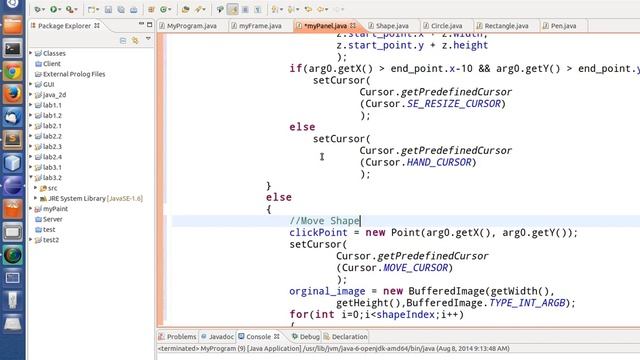Select External Prolog Files in Package Explorer
Image resolution: width=640 pixels, height=360 pixels.
pyautogui.click(x=70, y=74)
